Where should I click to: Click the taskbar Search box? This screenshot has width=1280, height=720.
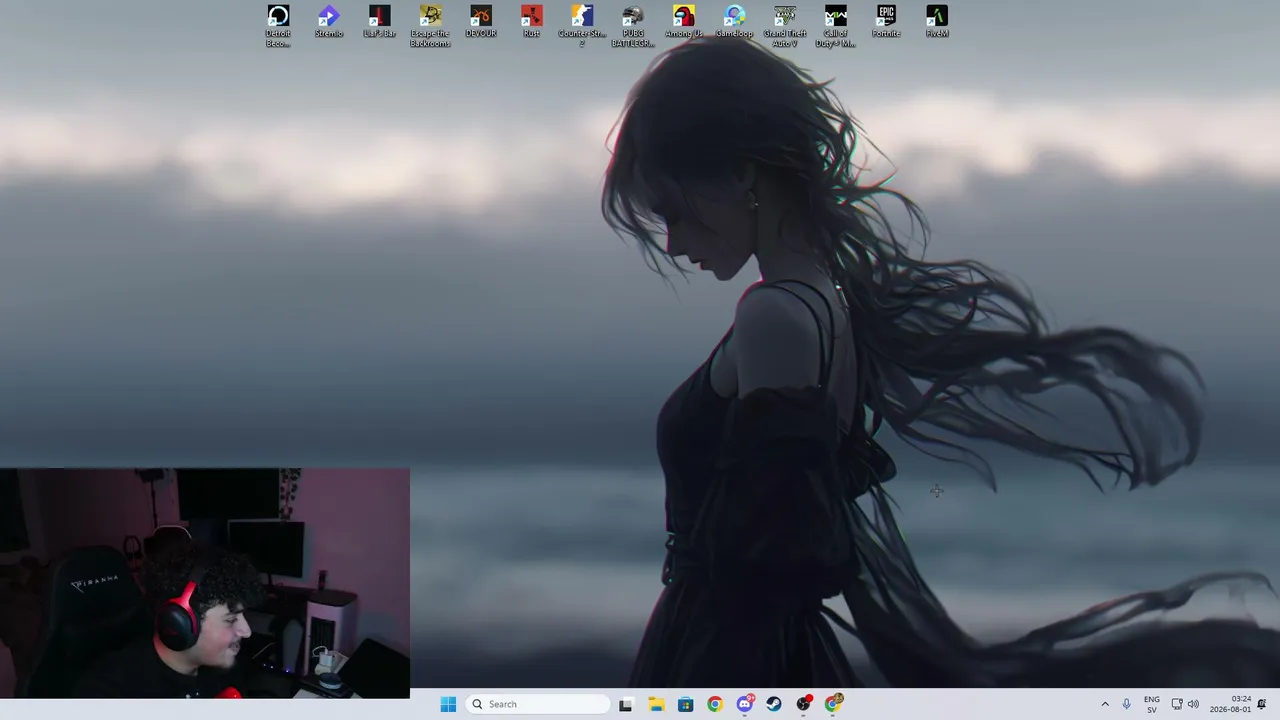point(539,704)
